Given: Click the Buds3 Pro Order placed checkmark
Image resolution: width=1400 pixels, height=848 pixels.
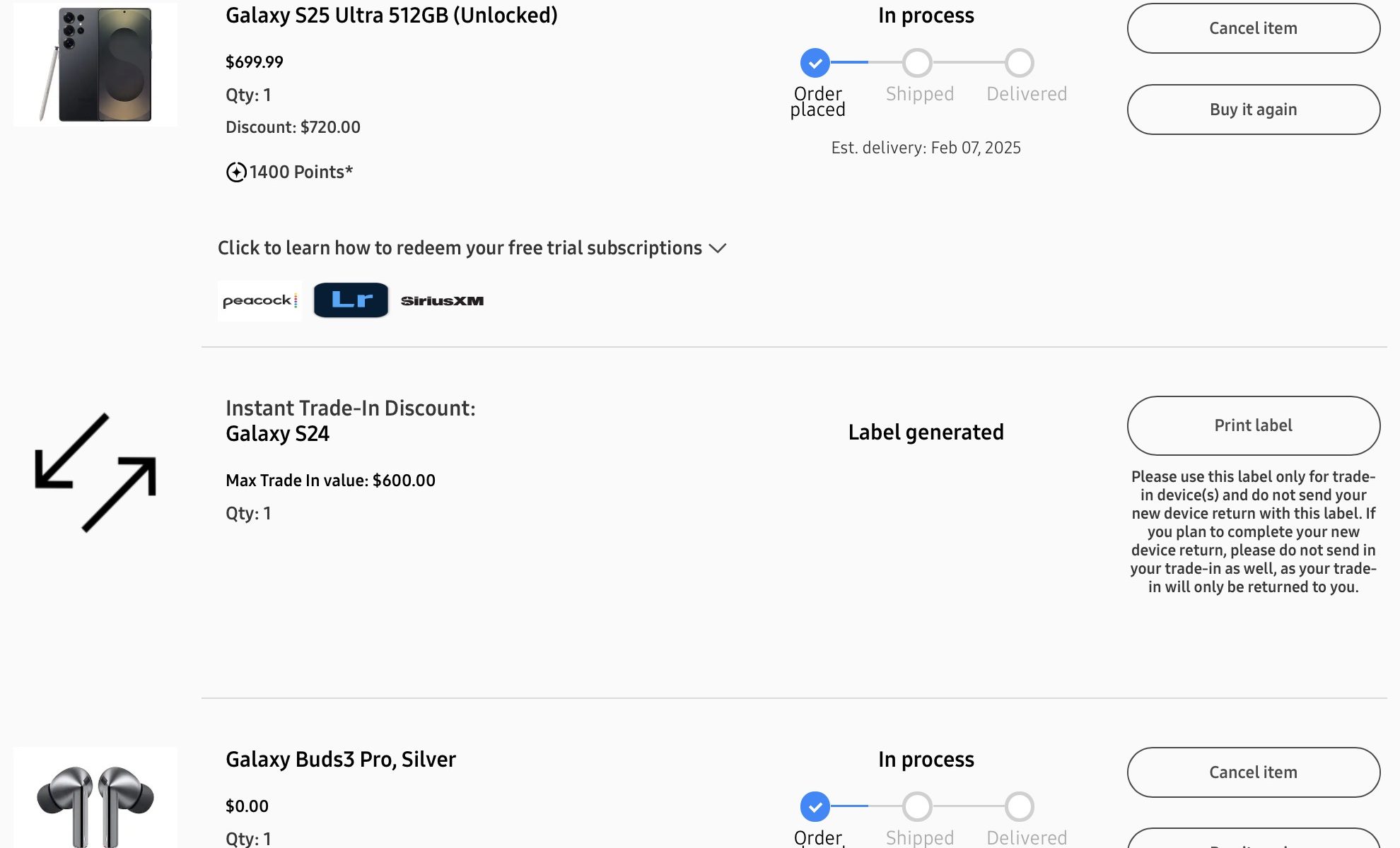Looking at the screenshot, I should 815,806.
